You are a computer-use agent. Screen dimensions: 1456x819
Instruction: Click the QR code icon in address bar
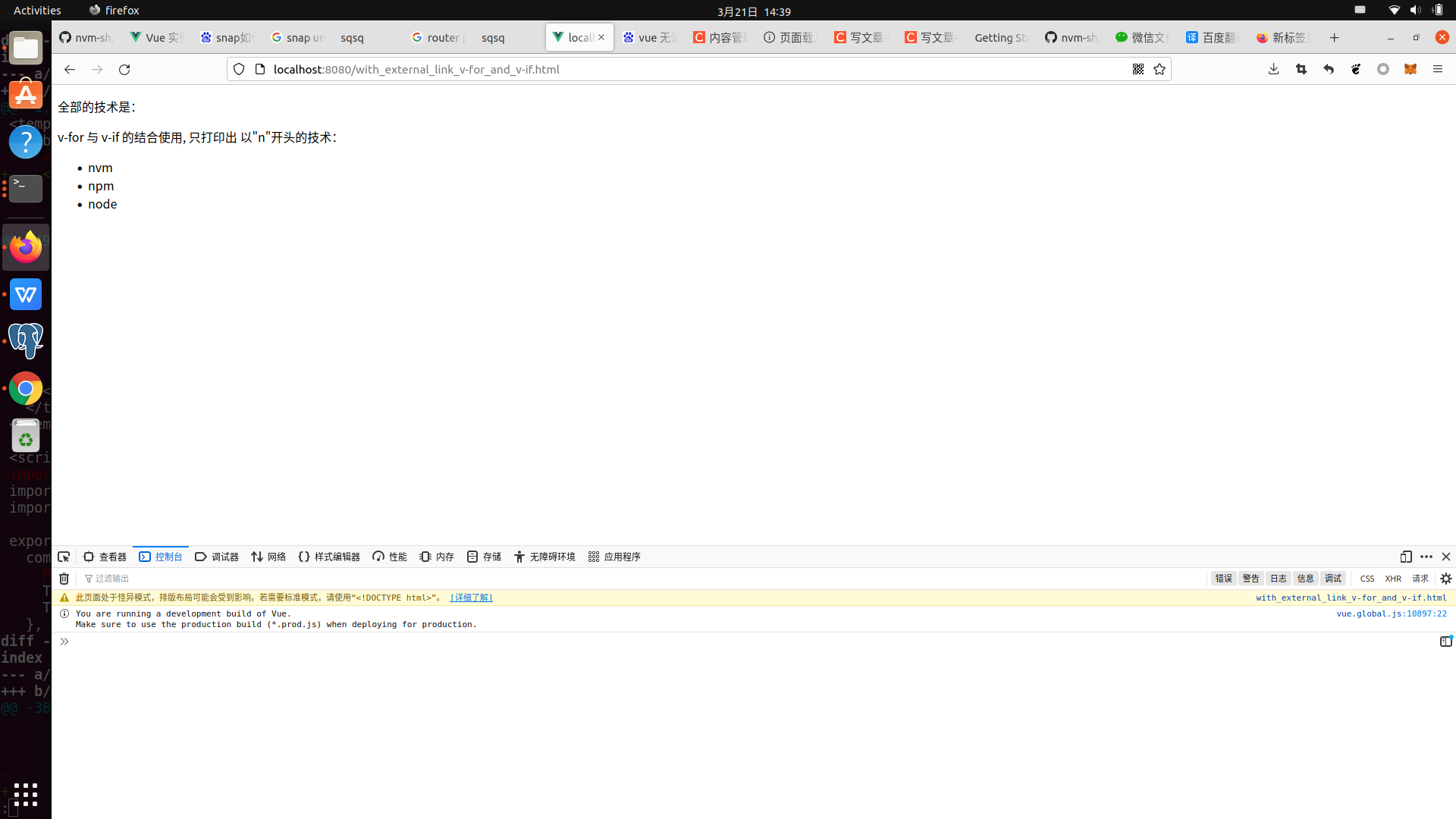1138,69
